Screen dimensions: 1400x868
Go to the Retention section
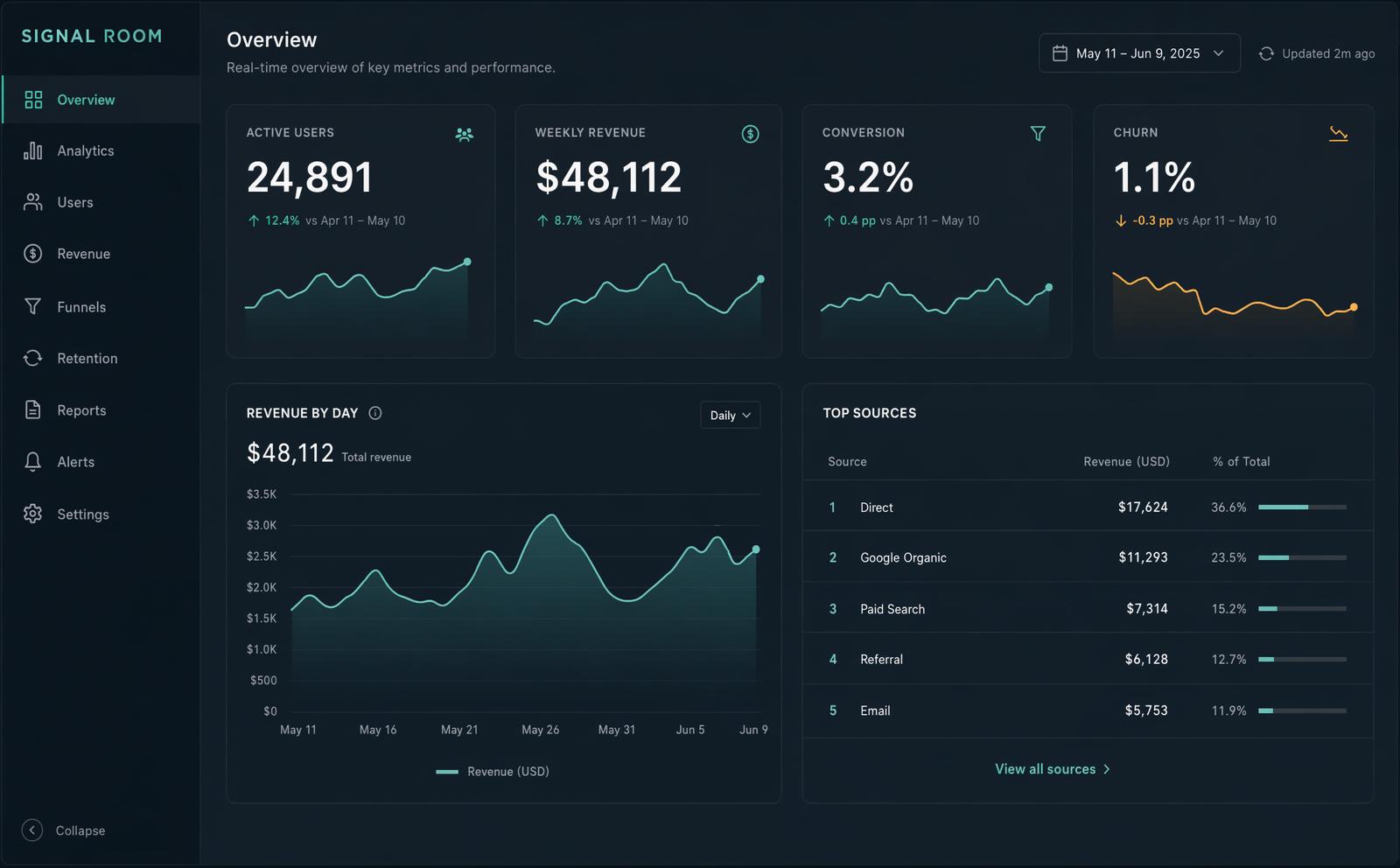[87, 359]
